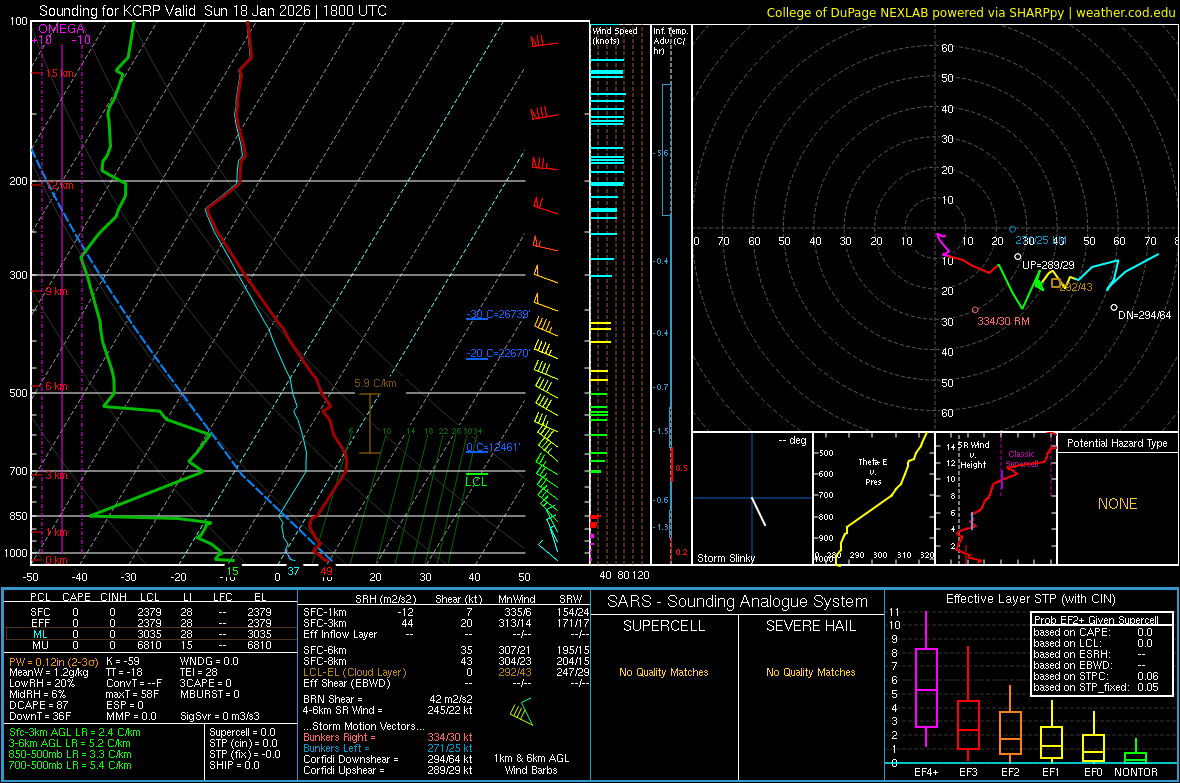The height and width of the screenshot is (783, 1180).
Task: Click the NONE hazard type text
Action: [x=1118, y=504]
